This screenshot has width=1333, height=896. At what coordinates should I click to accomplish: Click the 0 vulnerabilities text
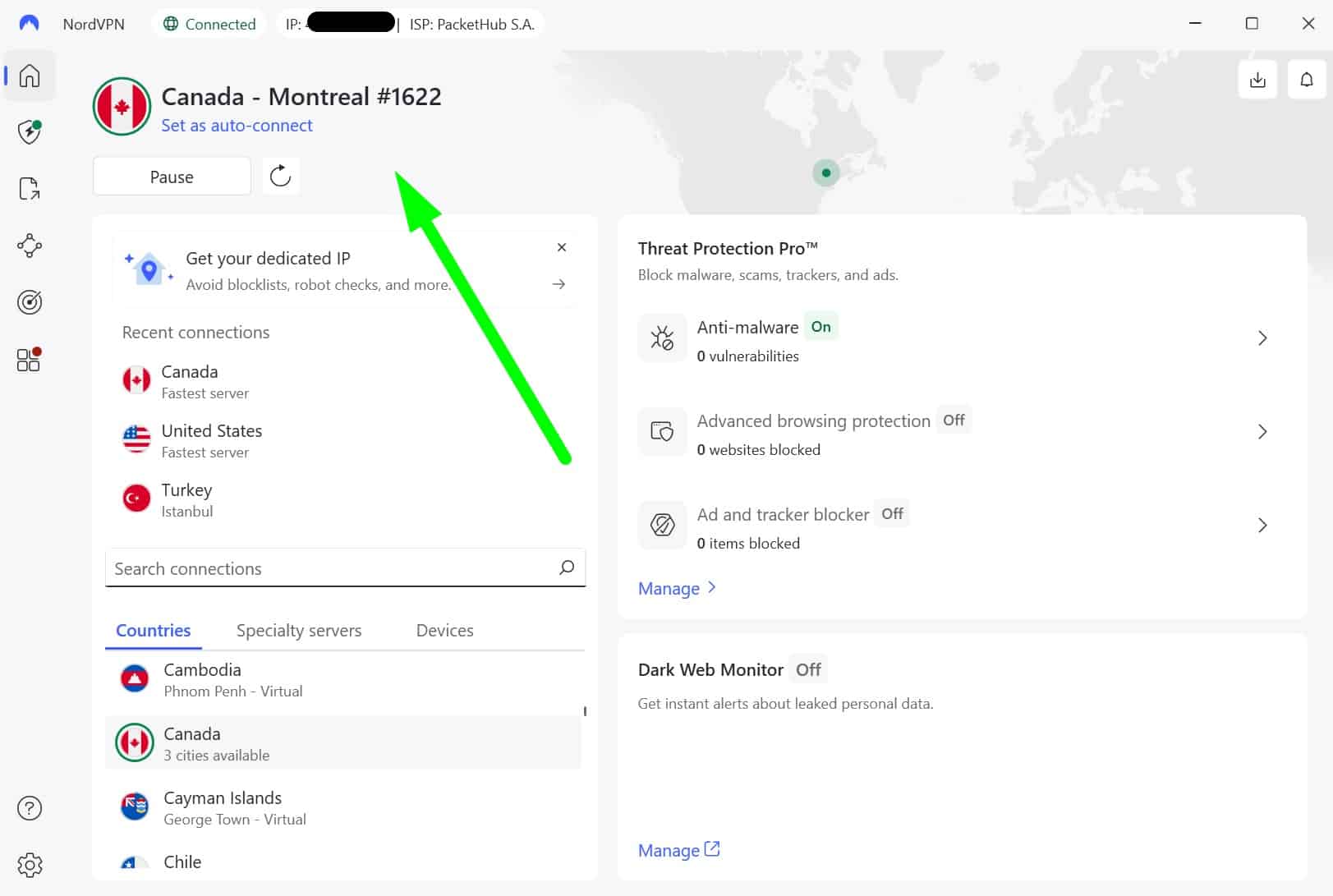(x=747, y=356)
